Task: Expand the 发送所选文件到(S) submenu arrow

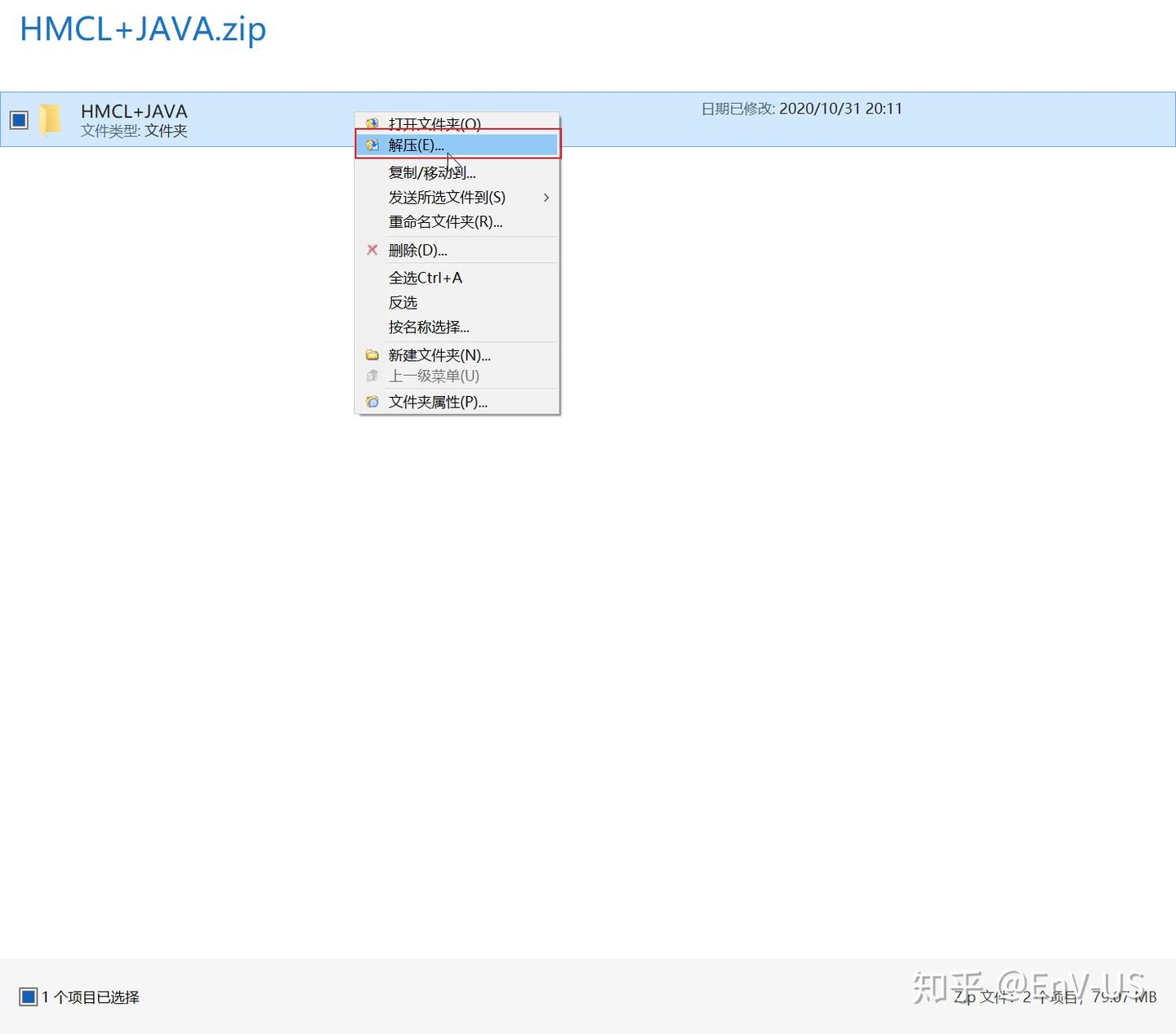Action: 546,198
